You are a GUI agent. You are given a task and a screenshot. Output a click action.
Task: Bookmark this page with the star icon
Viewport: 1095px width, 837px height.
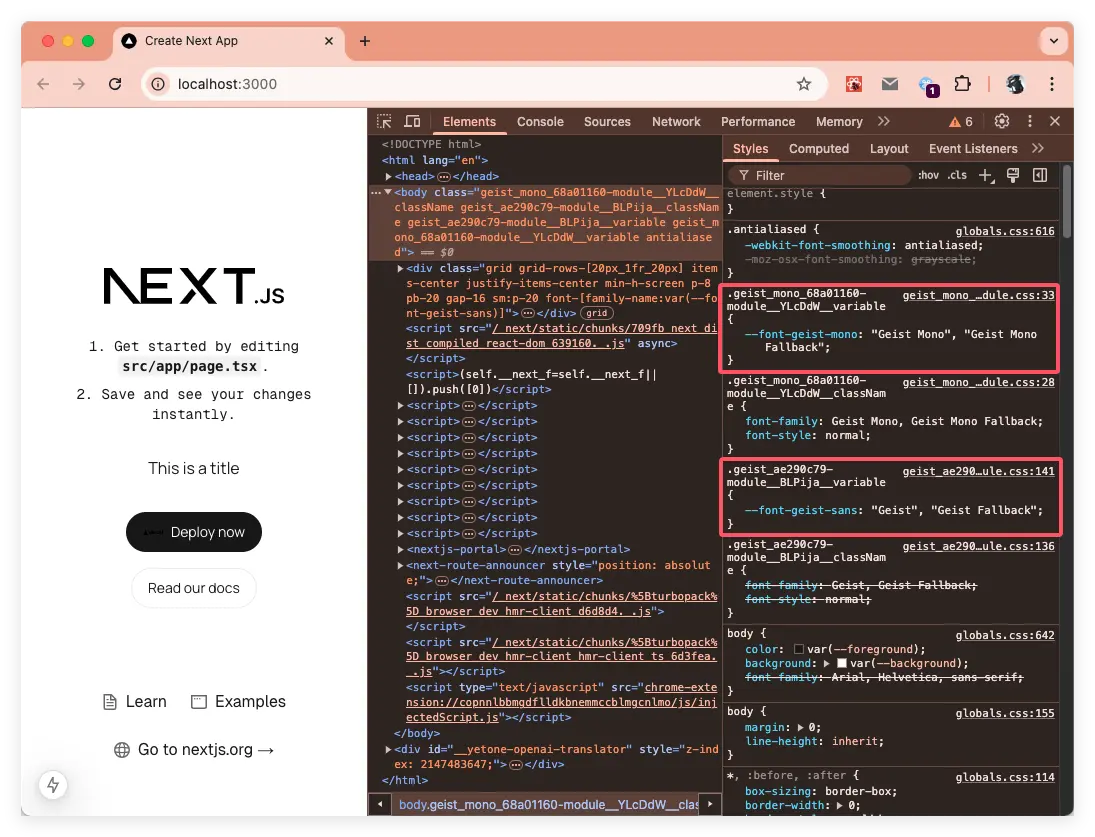(804, 84)
